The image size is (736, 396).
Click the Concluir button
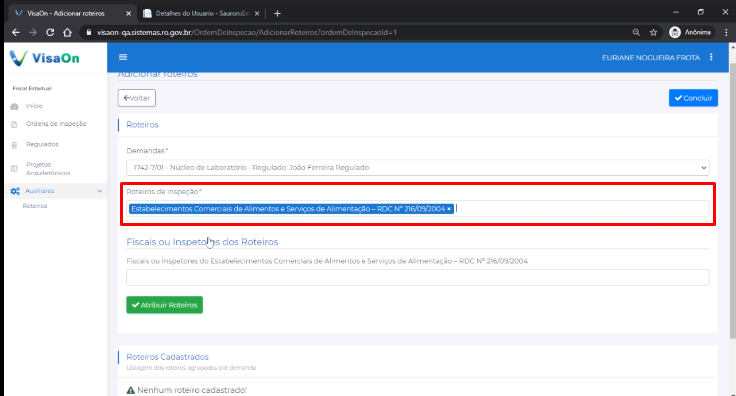point(693,98)
